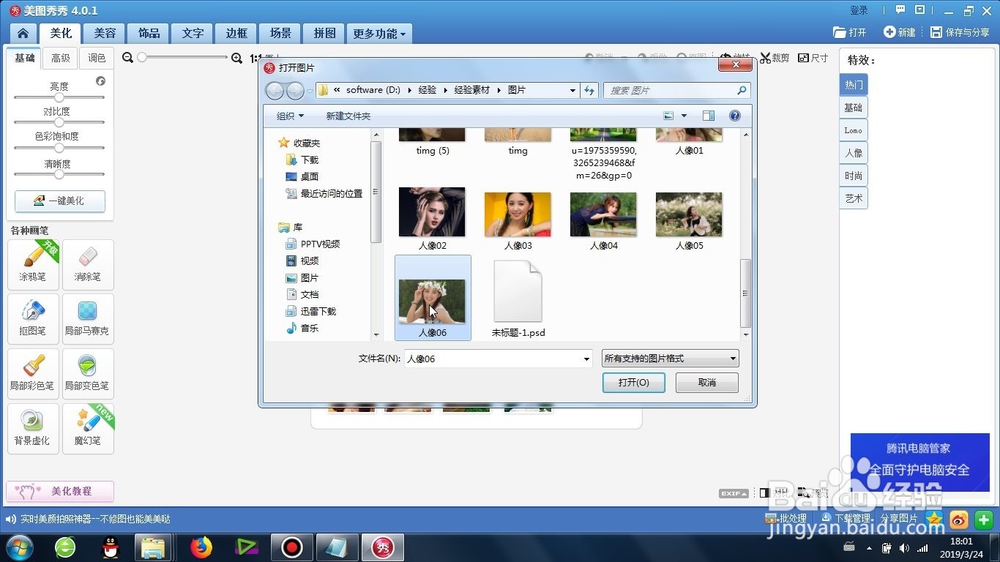
Task: Open the recent pages dropdown beside nav arrows
Action: pos(310,91)
